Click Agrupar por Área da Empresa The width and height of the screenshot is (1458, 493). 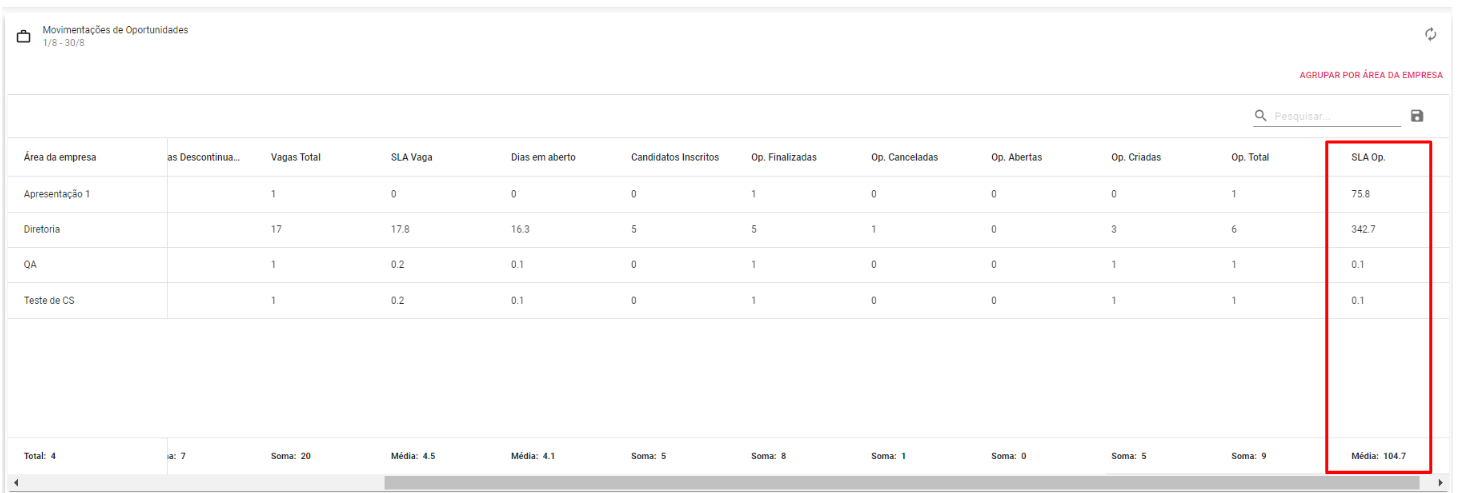pyautogui.click(x=1371, y=75)
